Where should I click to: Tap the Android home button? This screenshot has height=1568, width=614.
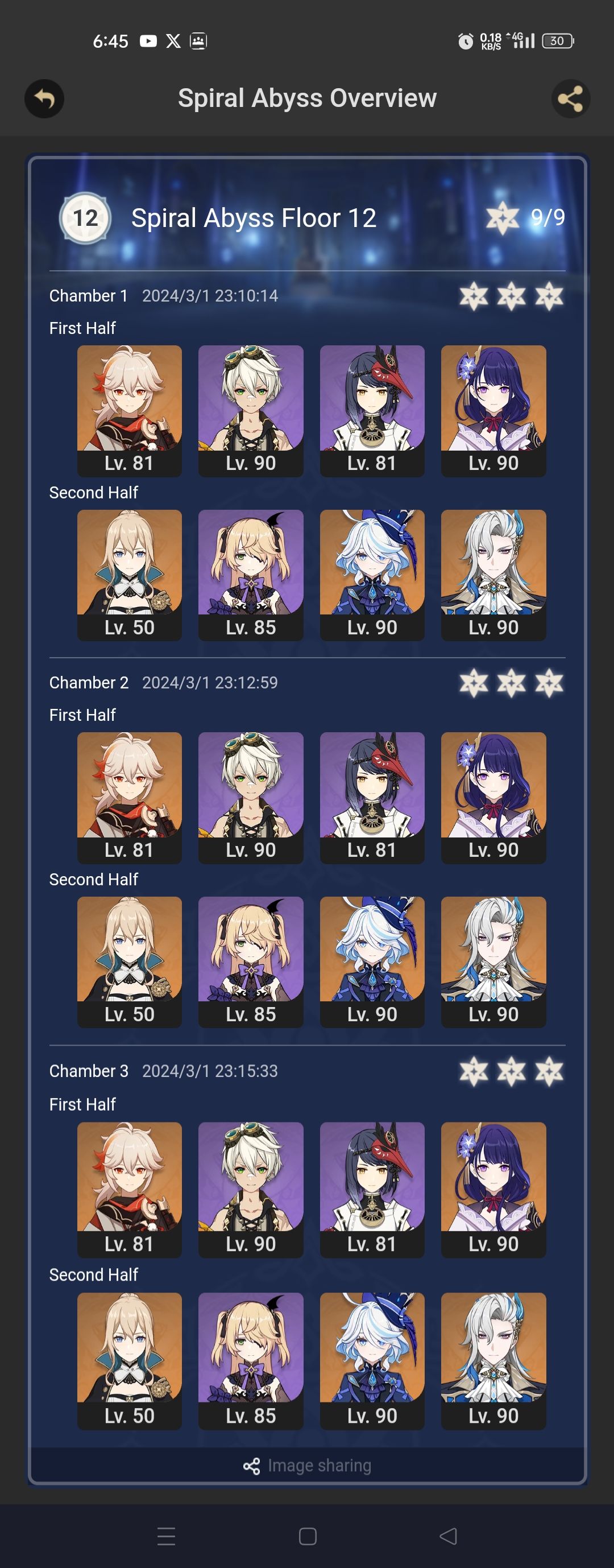308,1536
